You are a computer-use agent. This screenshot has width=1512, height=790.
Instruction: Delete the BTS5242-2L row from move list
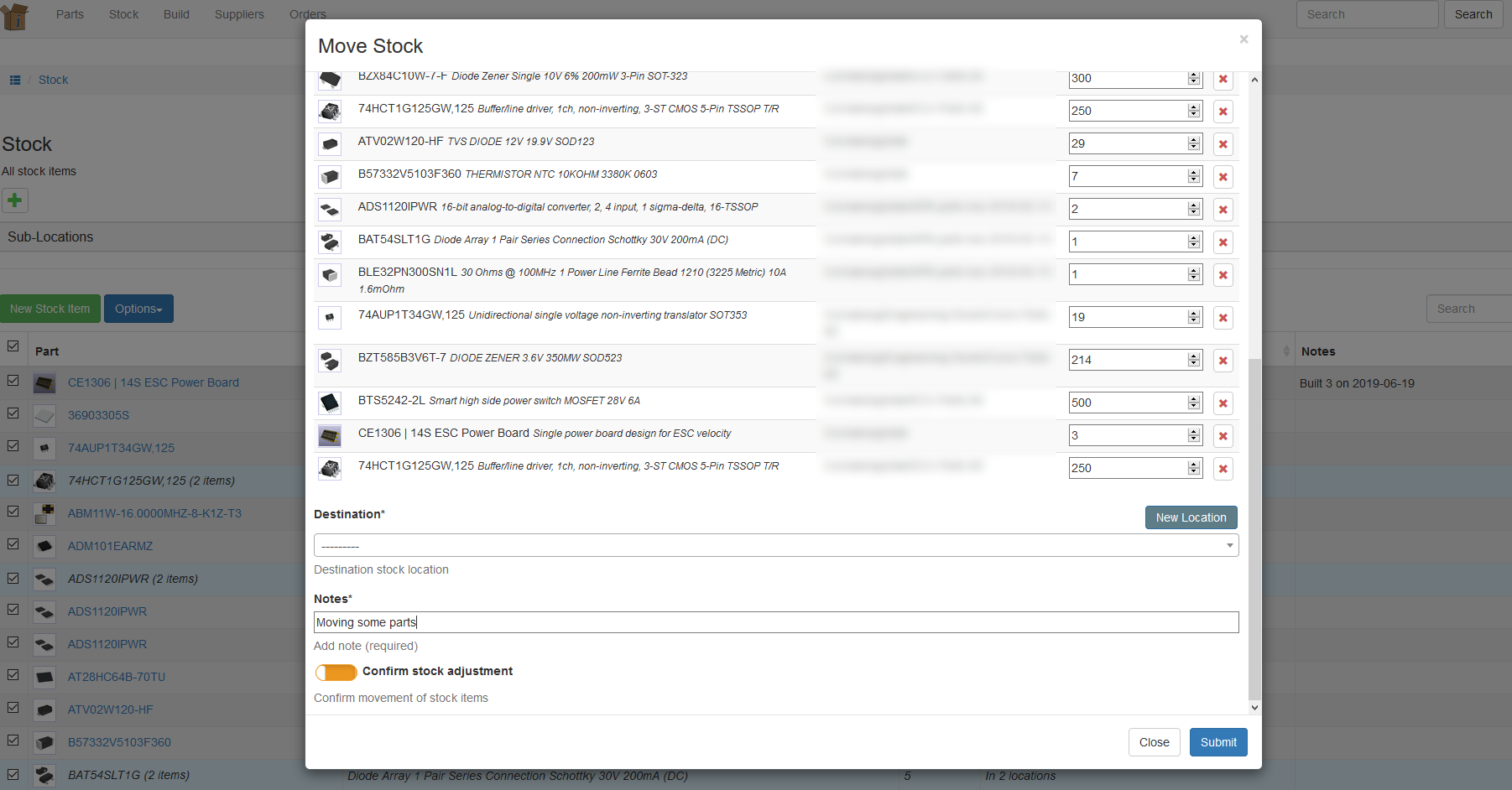[1223, 403]
